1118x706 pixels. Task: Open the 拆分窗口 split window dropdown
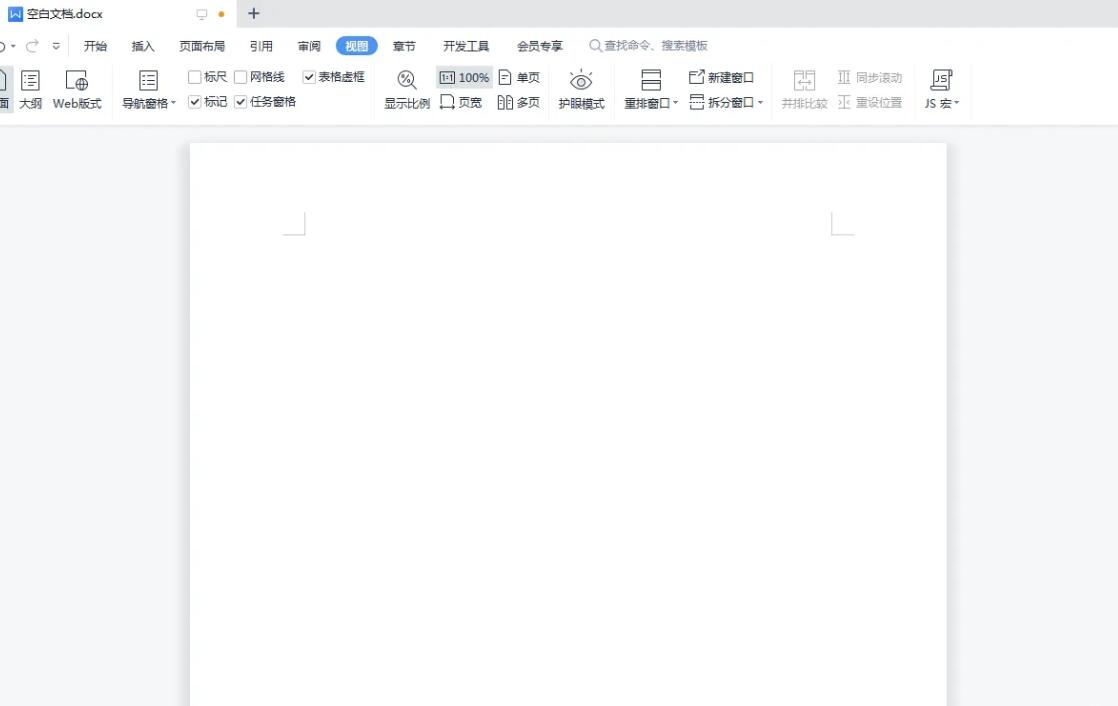(x=760, y=102)
